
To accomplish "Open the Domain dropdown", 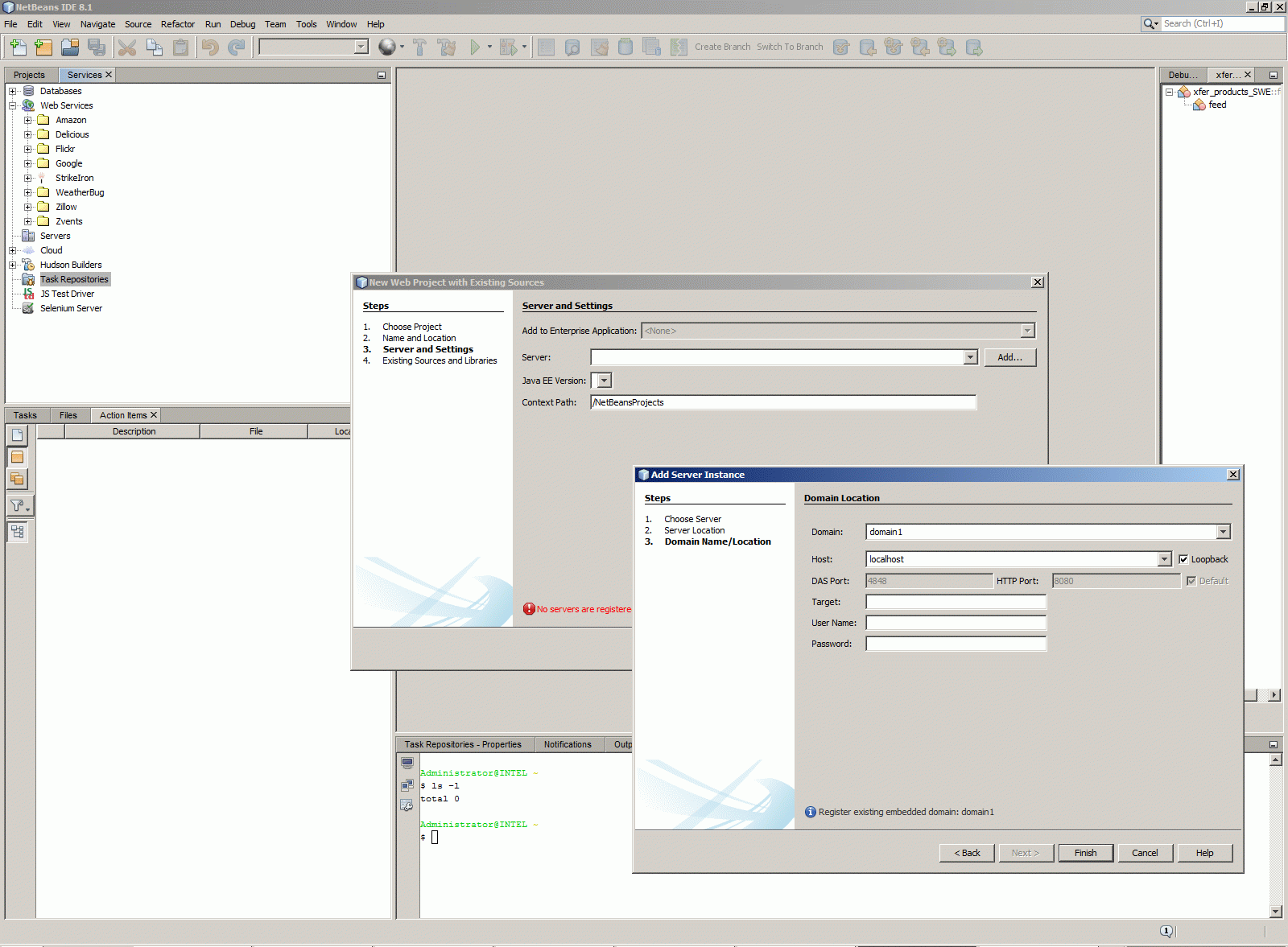I will (1223, 532).
